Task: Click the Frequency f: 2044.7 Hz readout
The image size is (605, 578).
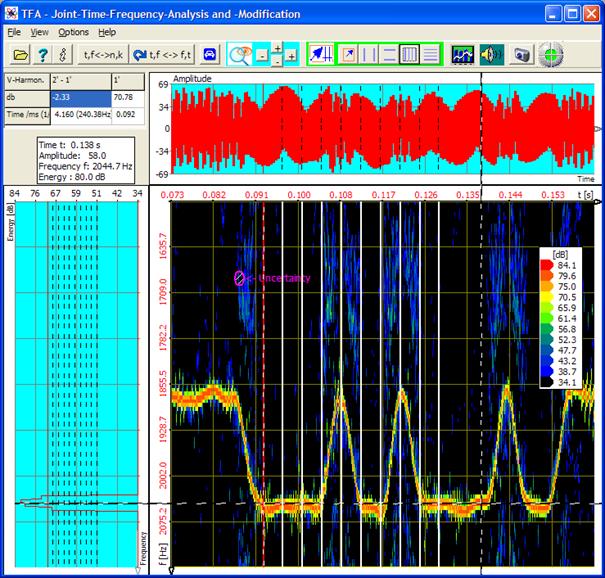Action: click(x=85, y=166)
